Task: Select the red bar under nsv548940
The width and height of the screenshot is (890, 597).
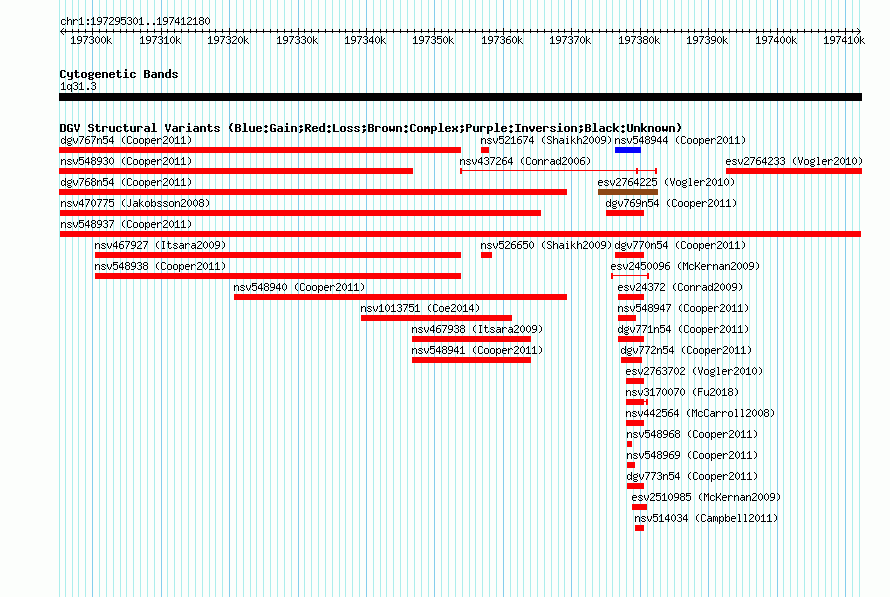Action: pyautogui.click(x=400, y=297)
